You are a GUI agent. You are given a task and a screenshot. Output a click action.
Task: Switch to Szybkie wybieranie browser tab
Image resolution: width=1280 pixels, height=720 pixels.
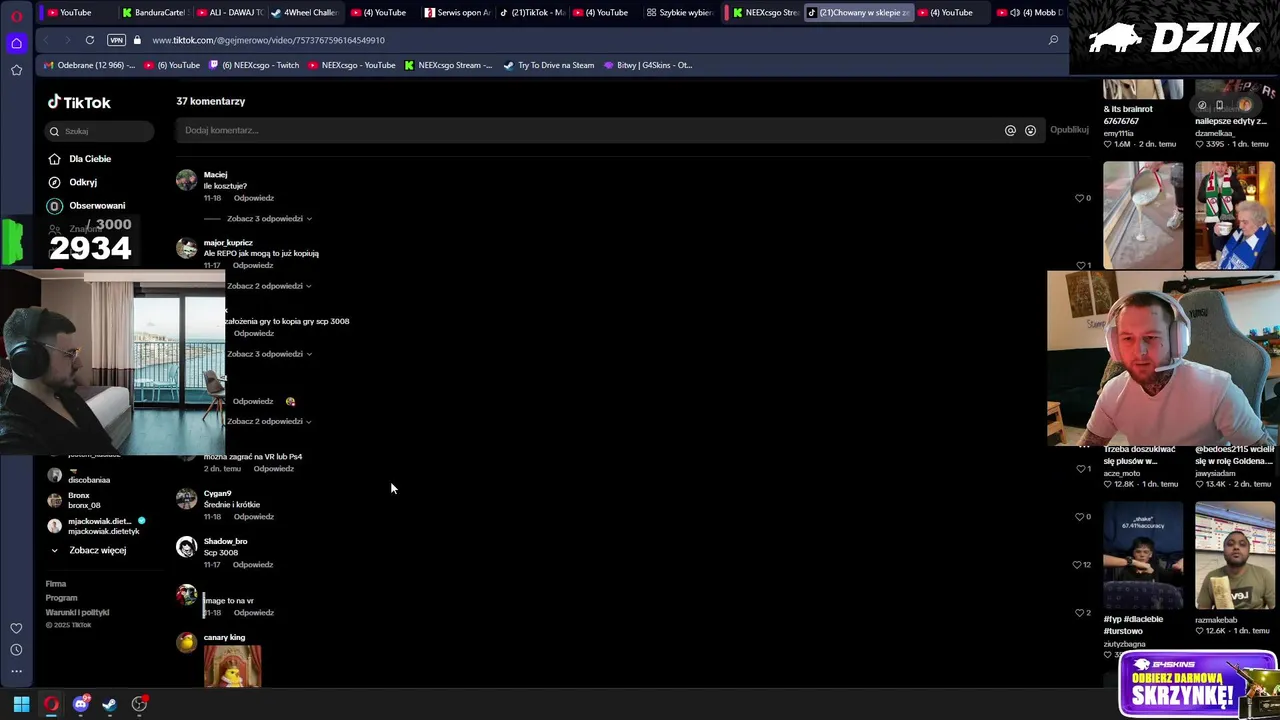(x=678, y=13)
